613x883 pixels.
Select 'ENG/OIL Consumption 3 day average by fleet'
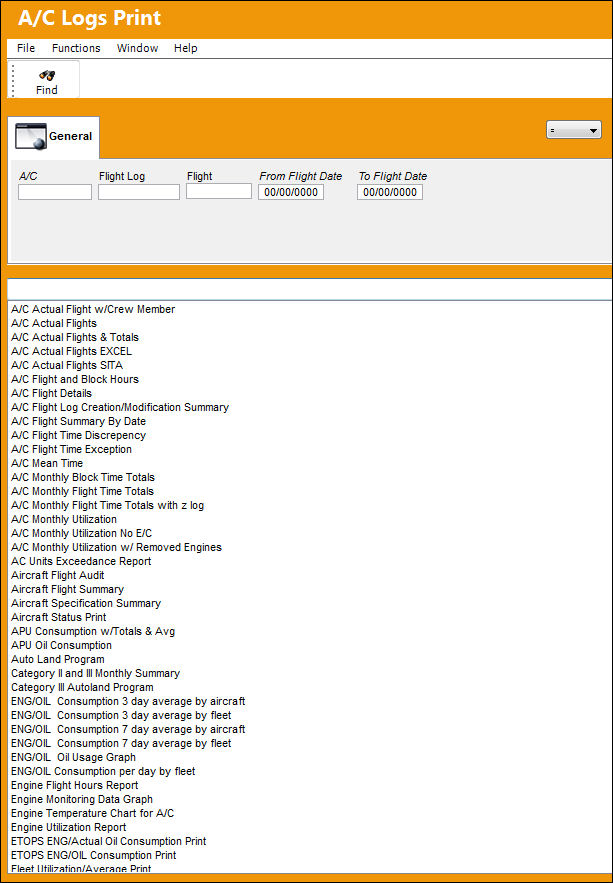(121, 716)
